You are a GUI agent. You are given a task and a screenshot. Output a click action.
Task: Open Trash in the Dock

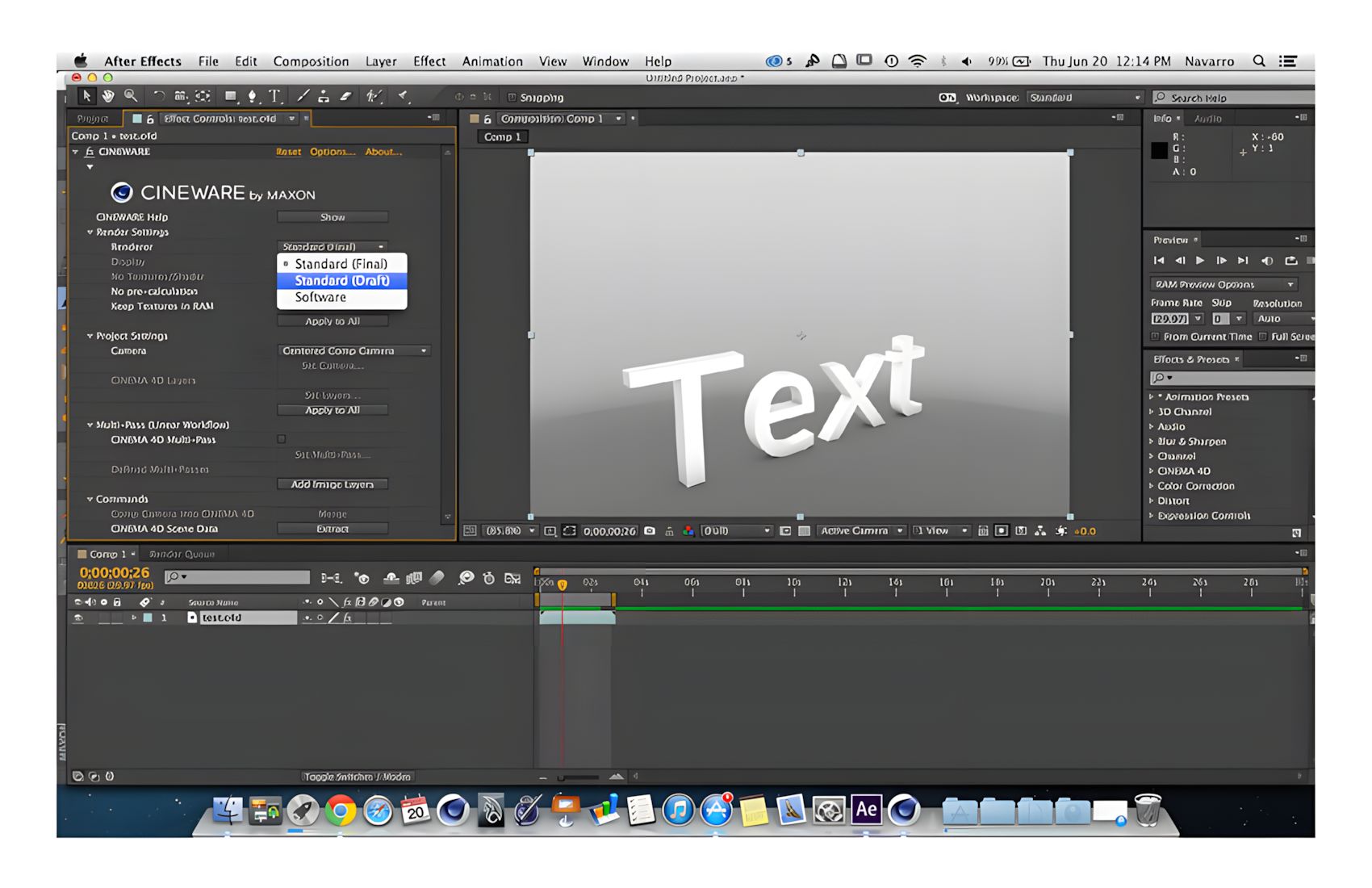(x=1147, y=811)
